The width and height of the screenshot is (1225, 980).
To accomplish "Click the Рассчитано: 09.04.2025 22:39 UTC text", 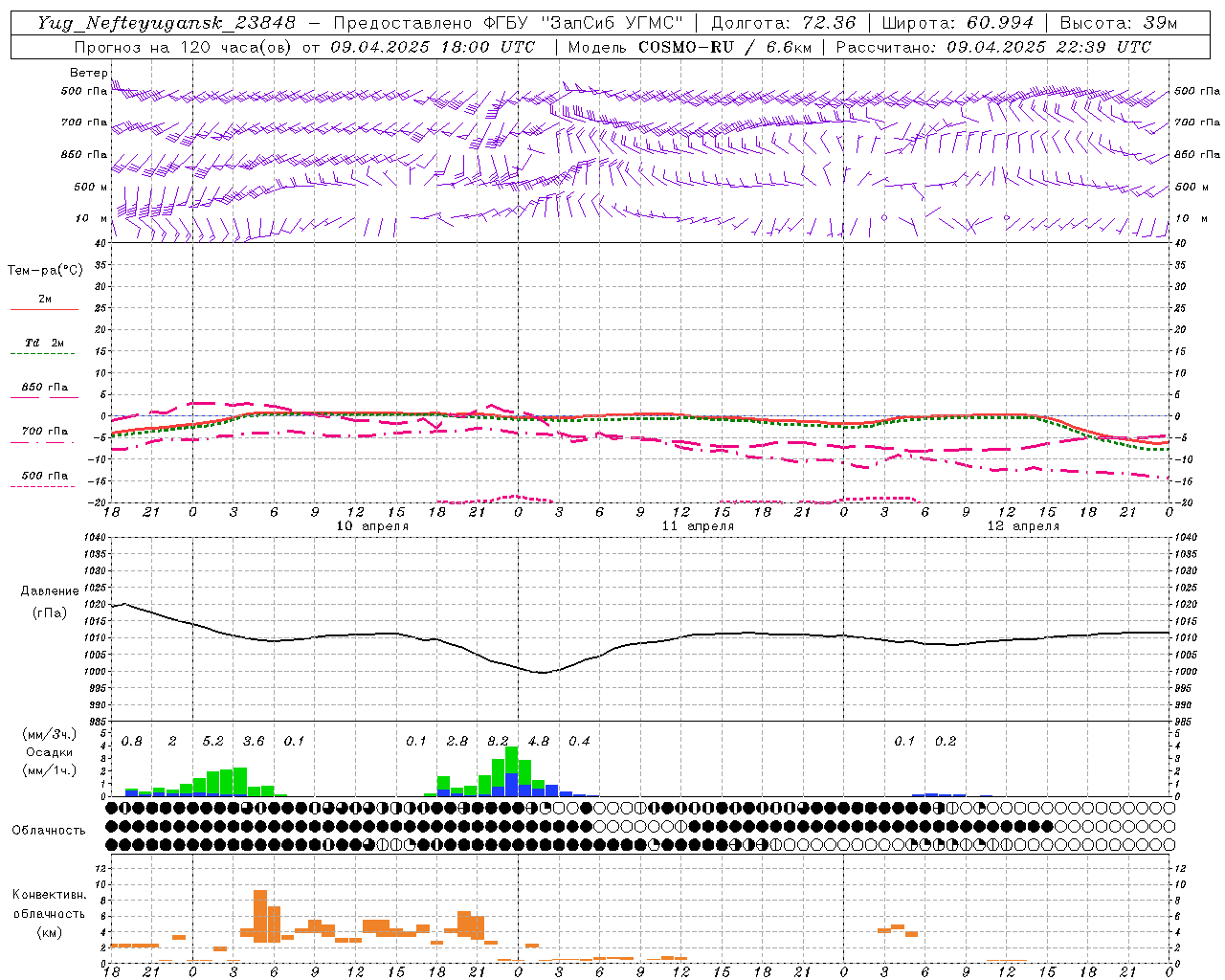I will [x=993, y=47].
